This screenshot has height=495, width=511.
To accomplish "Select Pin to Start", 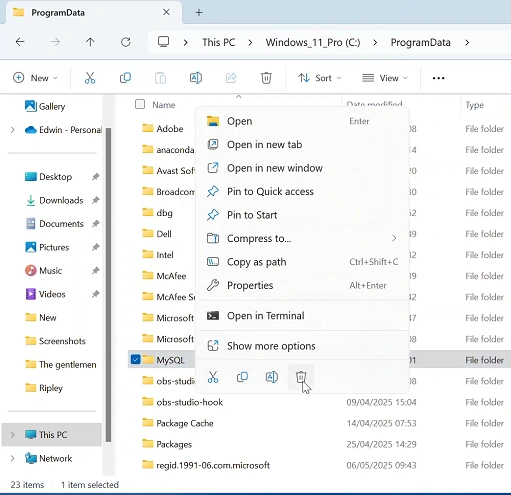I will (302, 215).
